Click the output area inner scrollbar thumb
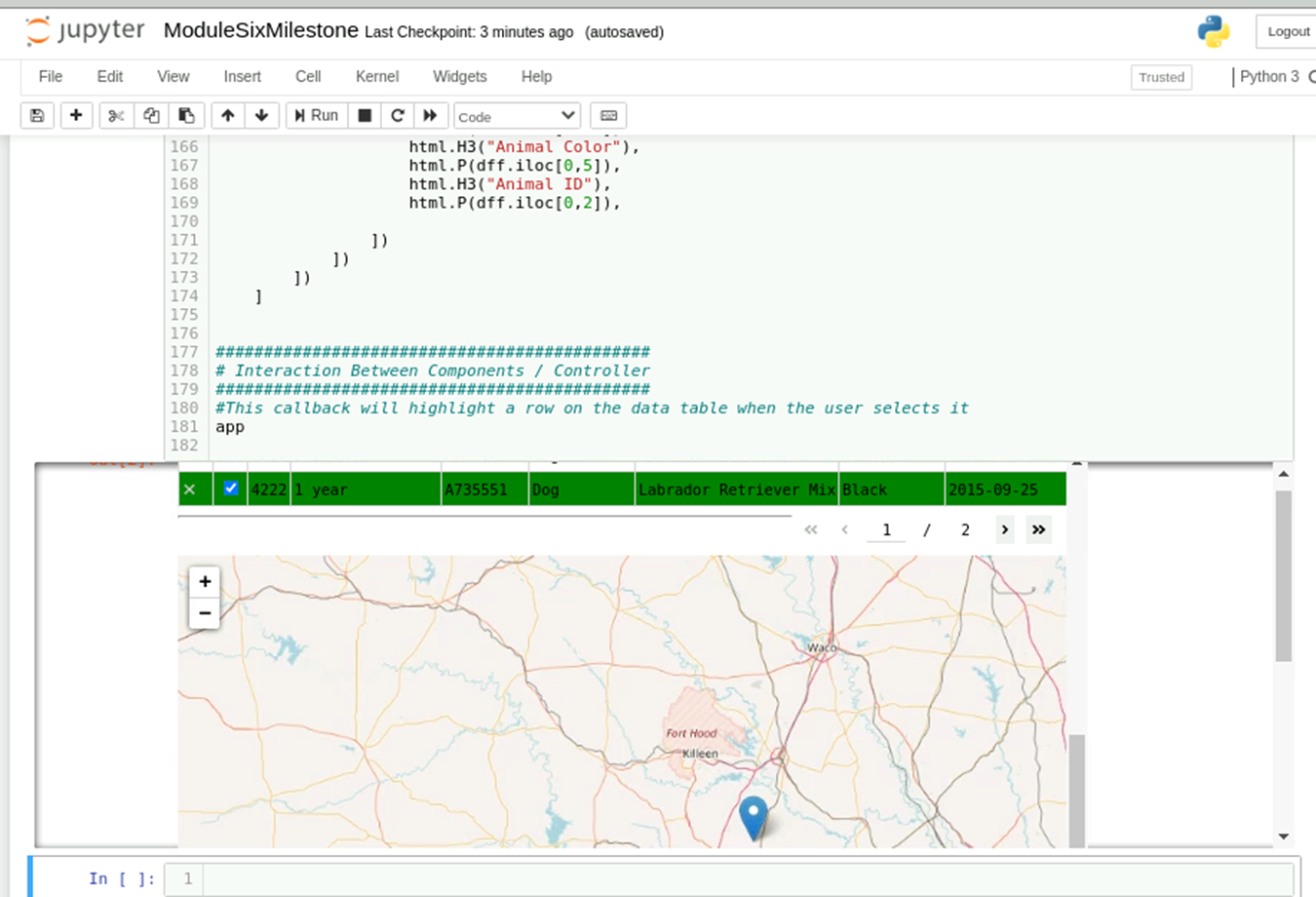 click(1077, 791)
